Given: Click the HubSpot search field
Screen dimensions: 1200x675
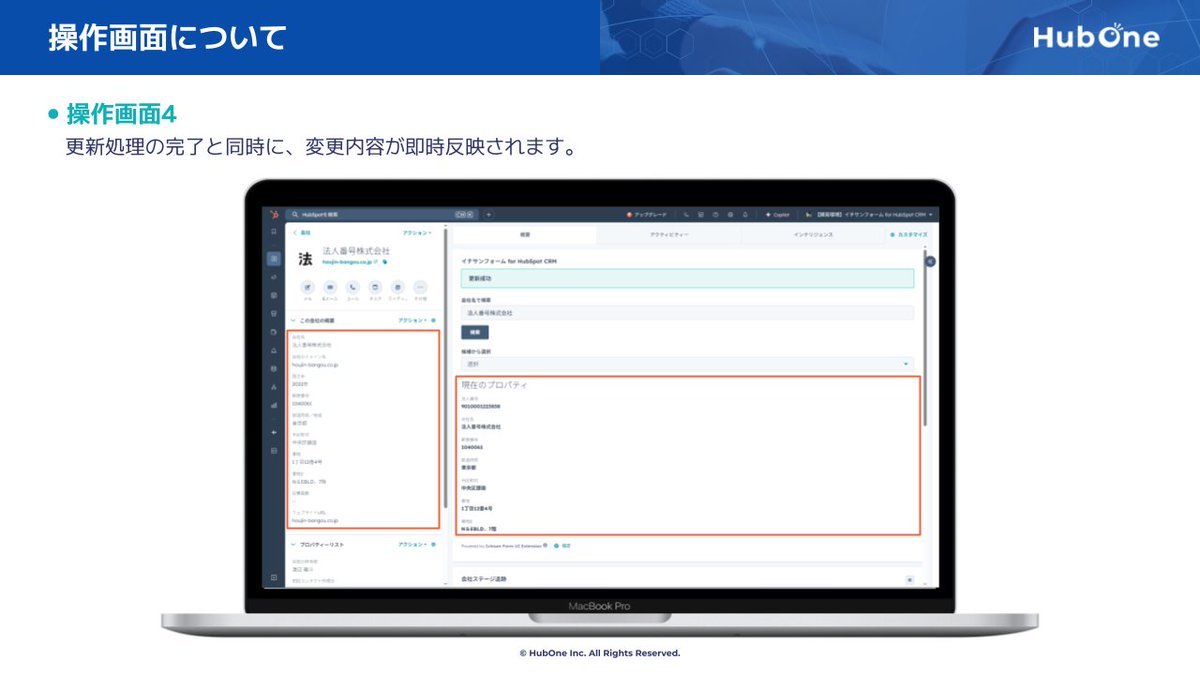Looking at the screenshot, I should (x=382, y=214).
